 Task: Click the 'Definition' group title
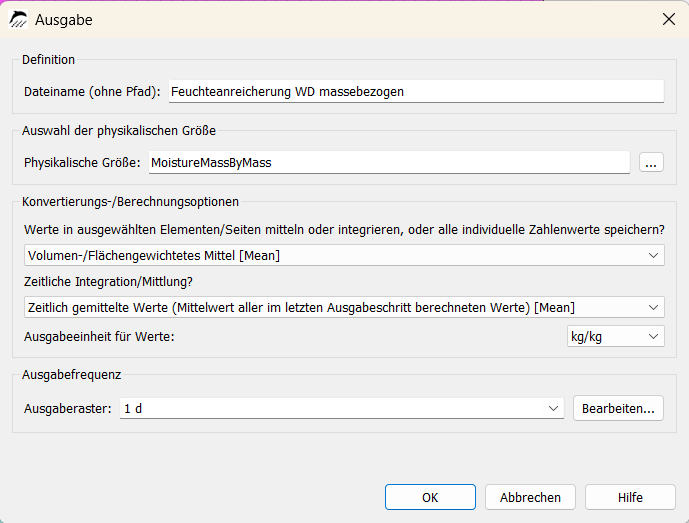pyautogui.click(x=48, y=59)
